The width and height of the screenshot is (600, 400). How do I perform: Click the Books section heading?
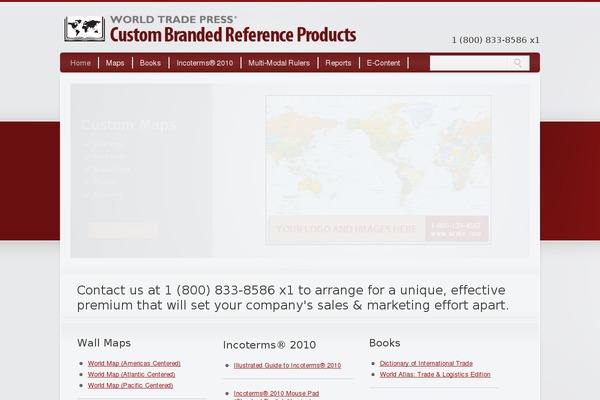tap(385, 343)
